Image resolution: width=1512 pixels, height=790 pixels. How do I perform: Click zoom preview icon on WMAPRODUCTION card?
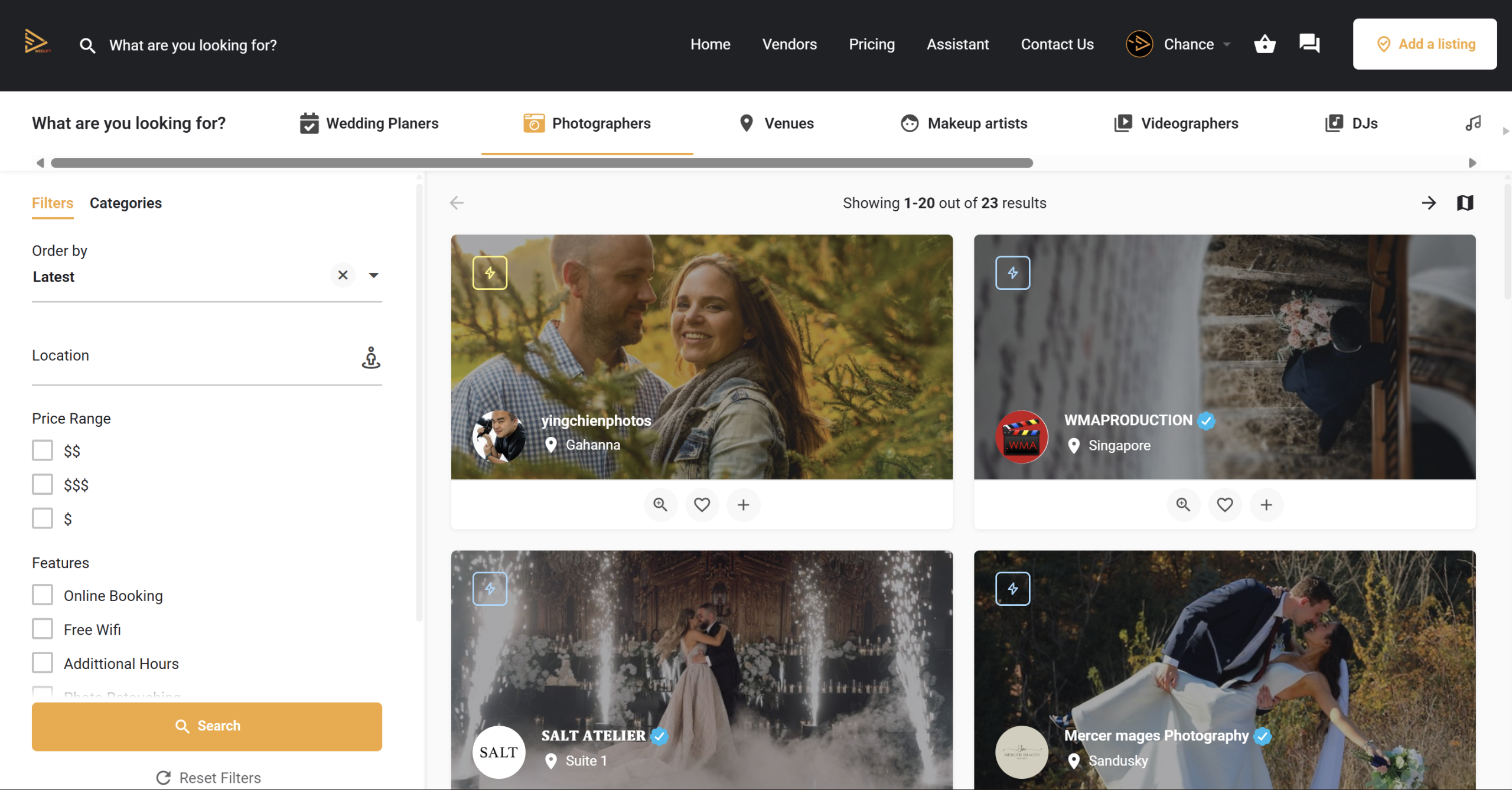[x=1183, y=505]
